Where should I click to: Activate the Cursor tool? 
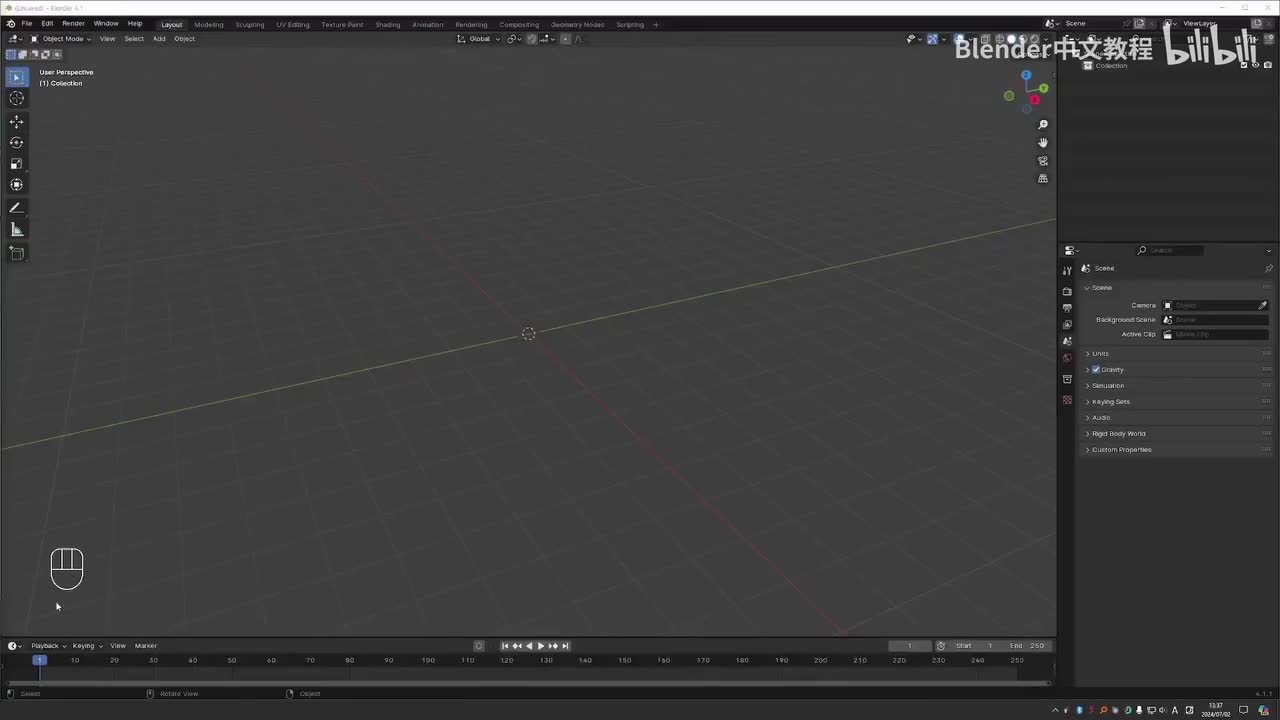click(16, 98)
